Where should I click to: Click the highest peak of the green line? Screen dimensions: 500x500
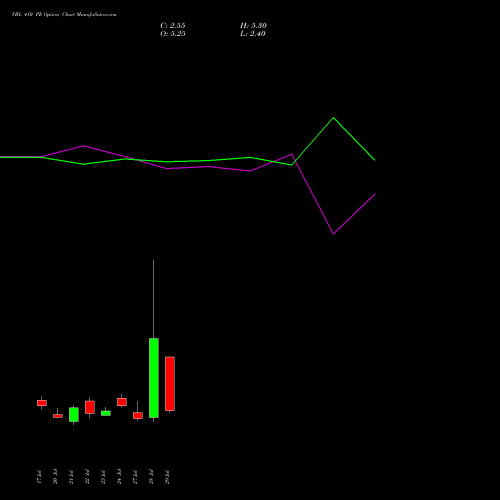click(333, 118)
